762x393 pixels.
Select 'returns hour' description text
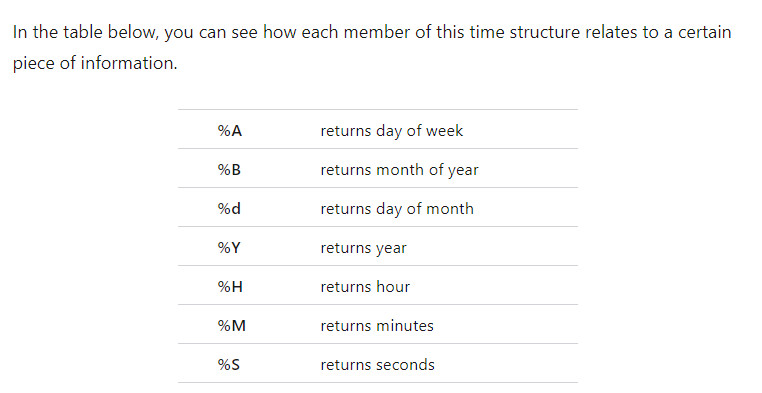click(365, 287)
